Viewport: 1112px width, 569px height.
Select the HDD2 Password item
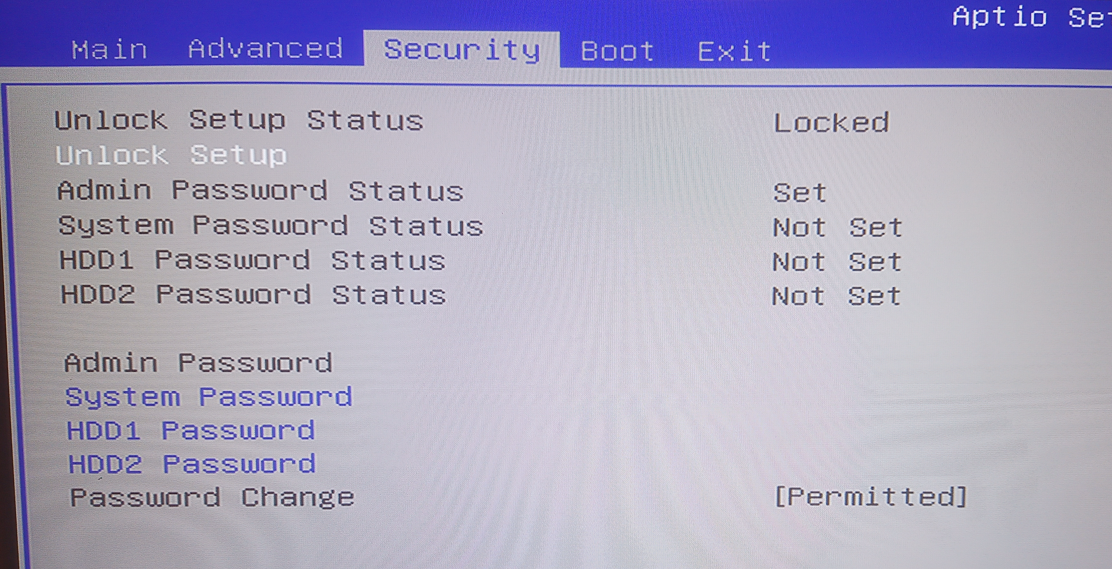[x=191, y=464]
